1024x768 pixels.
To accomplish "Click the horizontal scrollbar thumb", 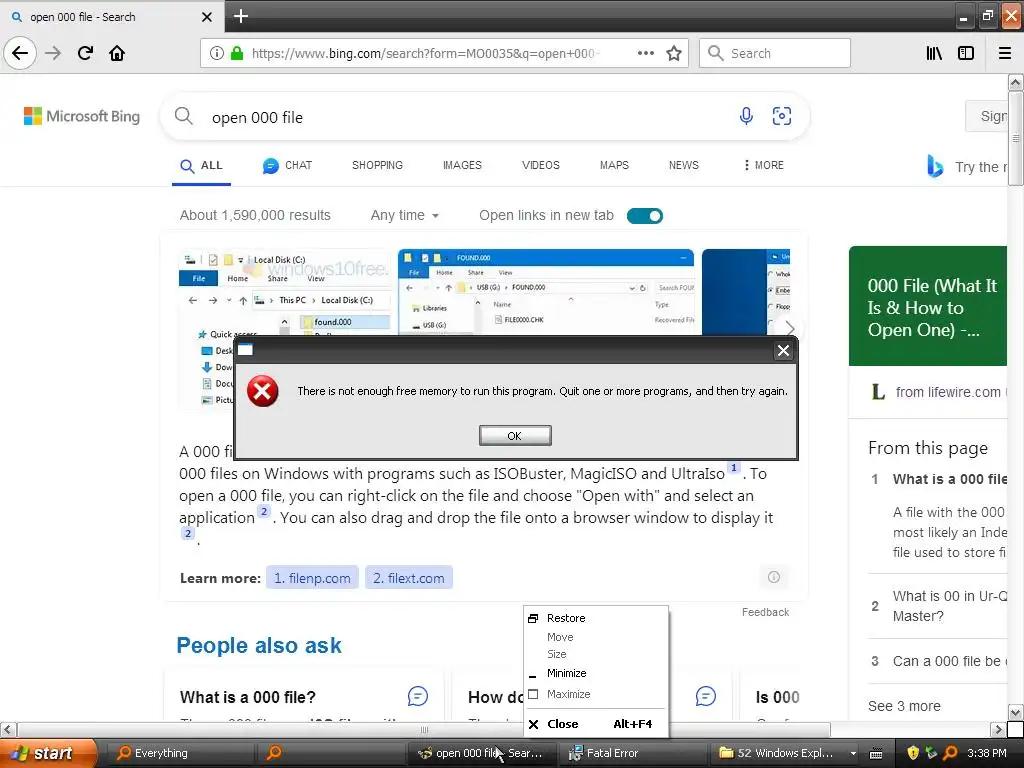I will [x=424, y=729].
